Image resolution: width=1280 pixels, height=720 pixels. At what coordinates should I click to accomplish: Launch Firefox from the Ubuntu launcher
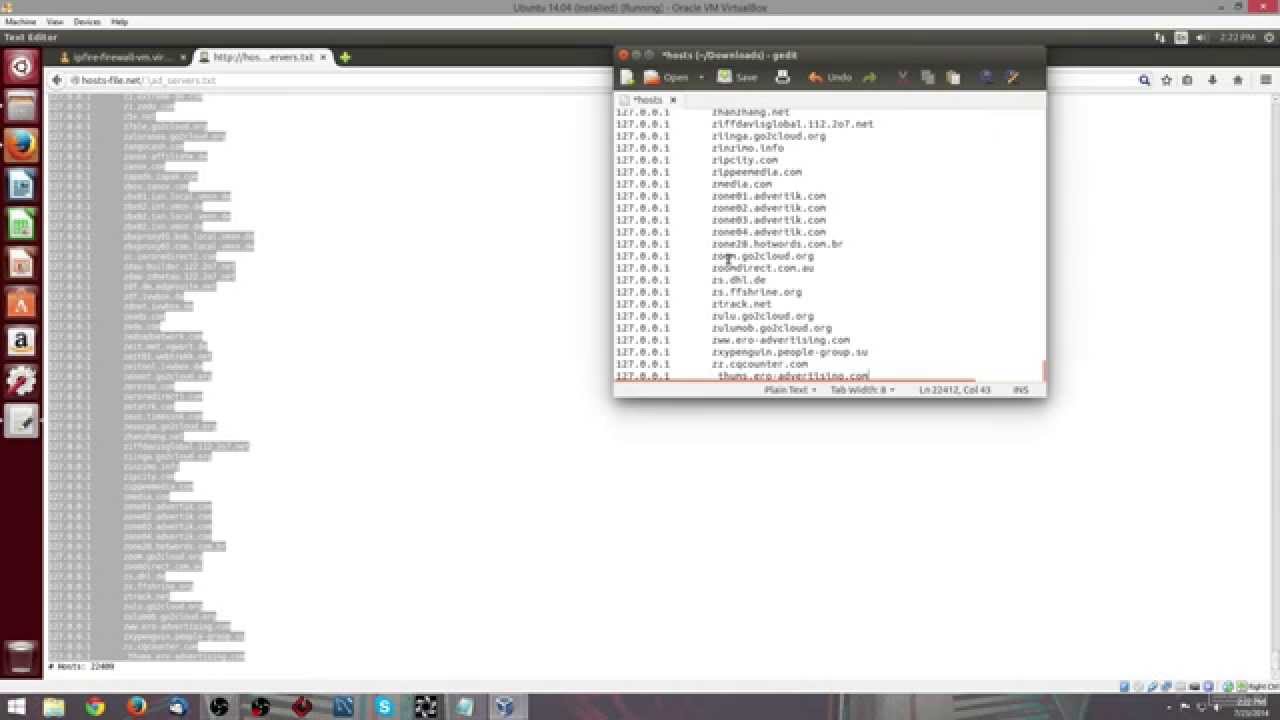[x=22, y=145]
